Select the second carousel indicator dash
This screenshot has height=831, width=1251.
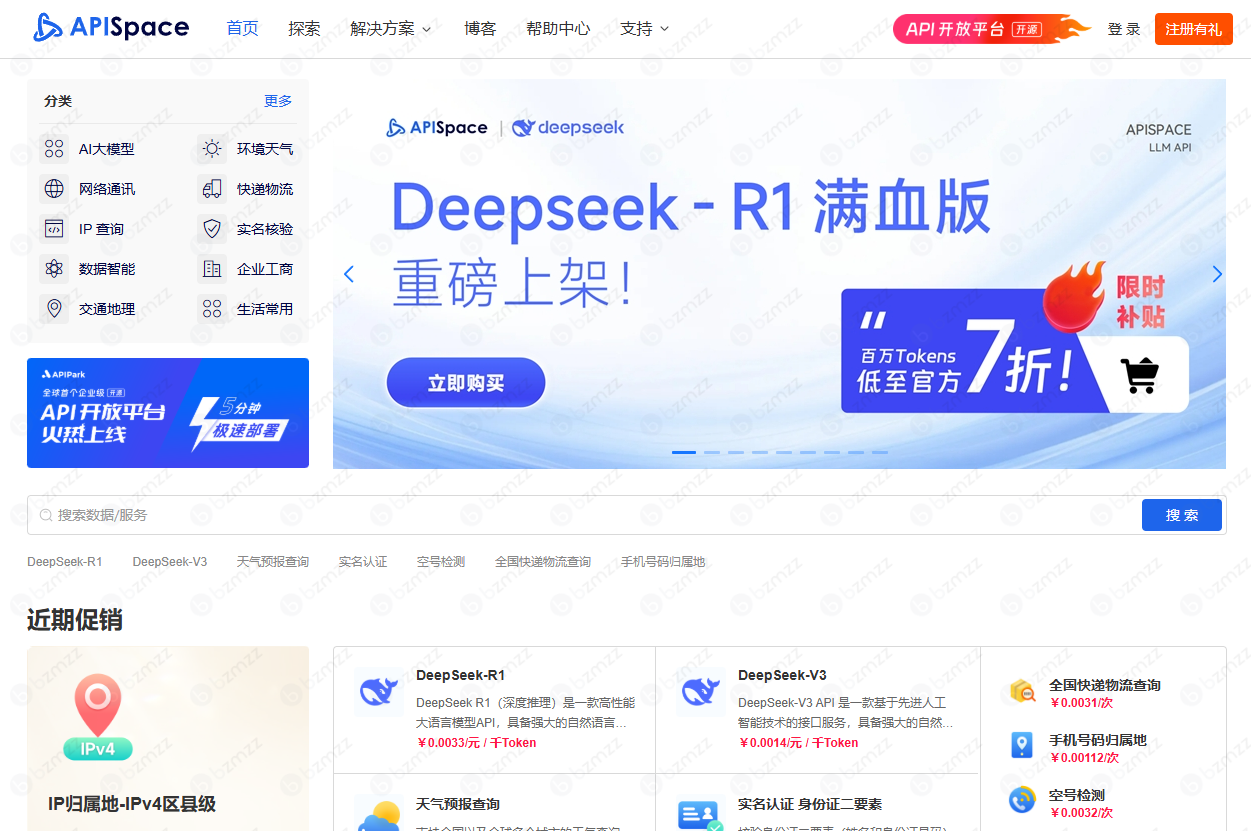712,452
